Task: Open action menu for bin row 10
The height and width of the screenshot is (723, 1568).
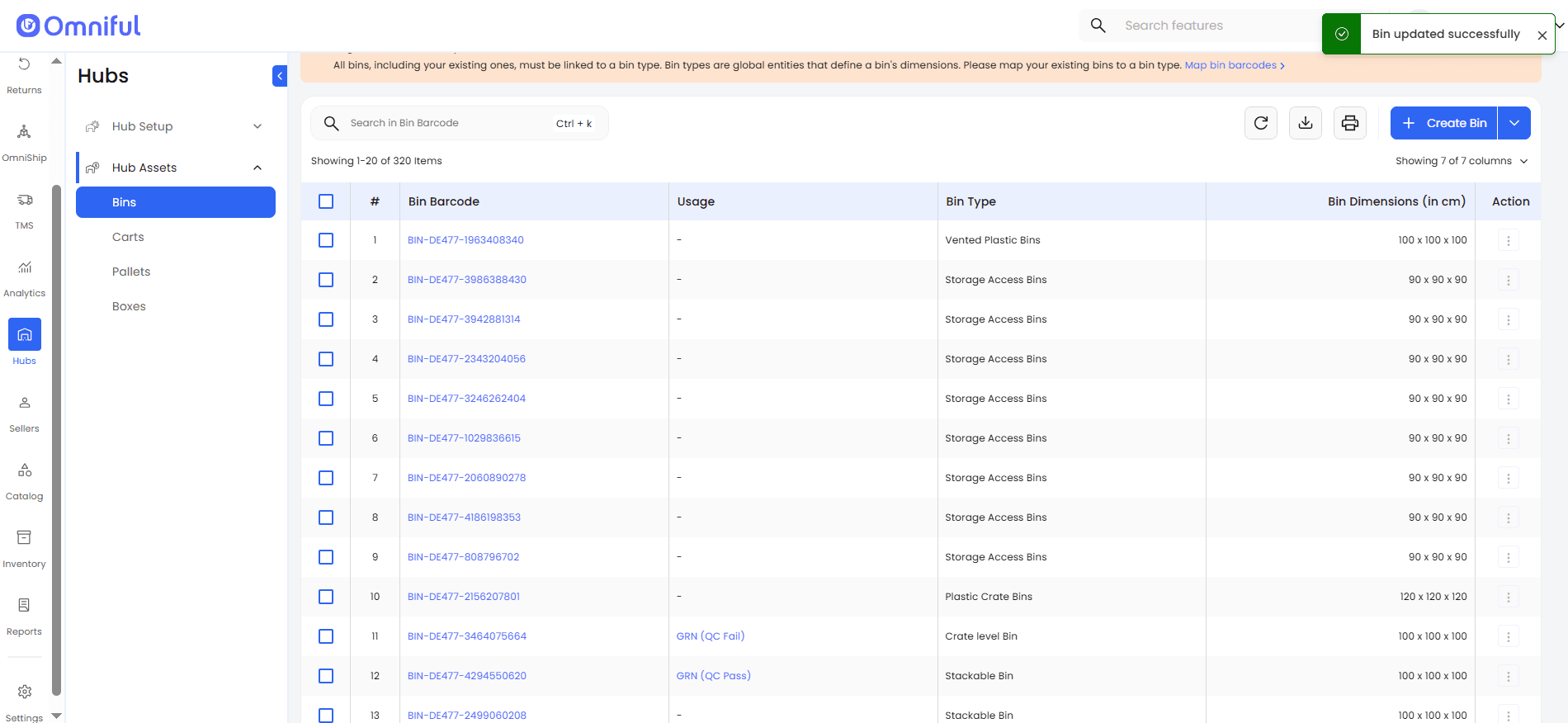Action: click(1509, 597)
